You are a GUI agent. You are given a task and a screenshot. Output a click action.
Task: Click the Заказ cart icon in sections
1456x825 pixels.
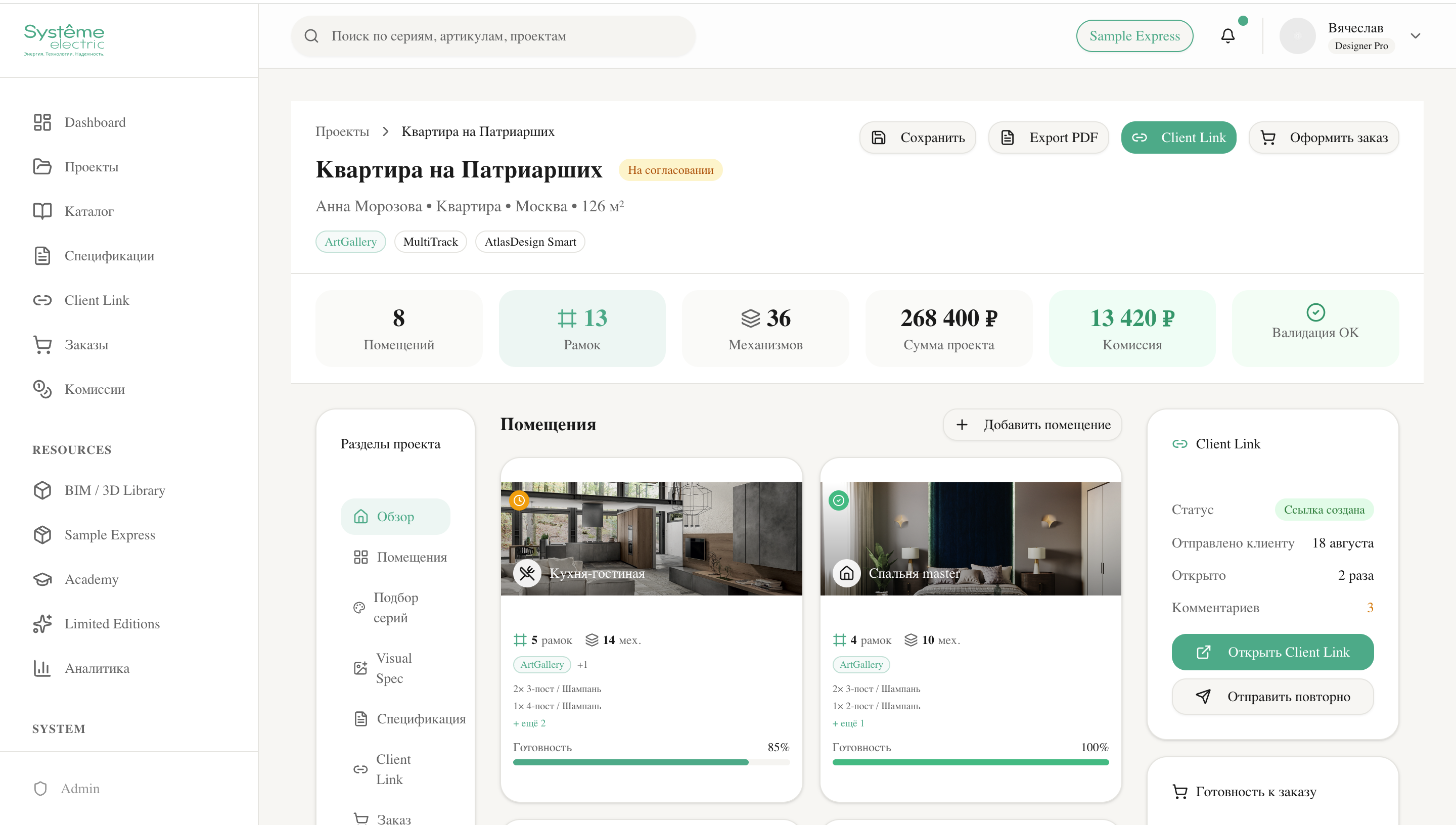point(360,818)
